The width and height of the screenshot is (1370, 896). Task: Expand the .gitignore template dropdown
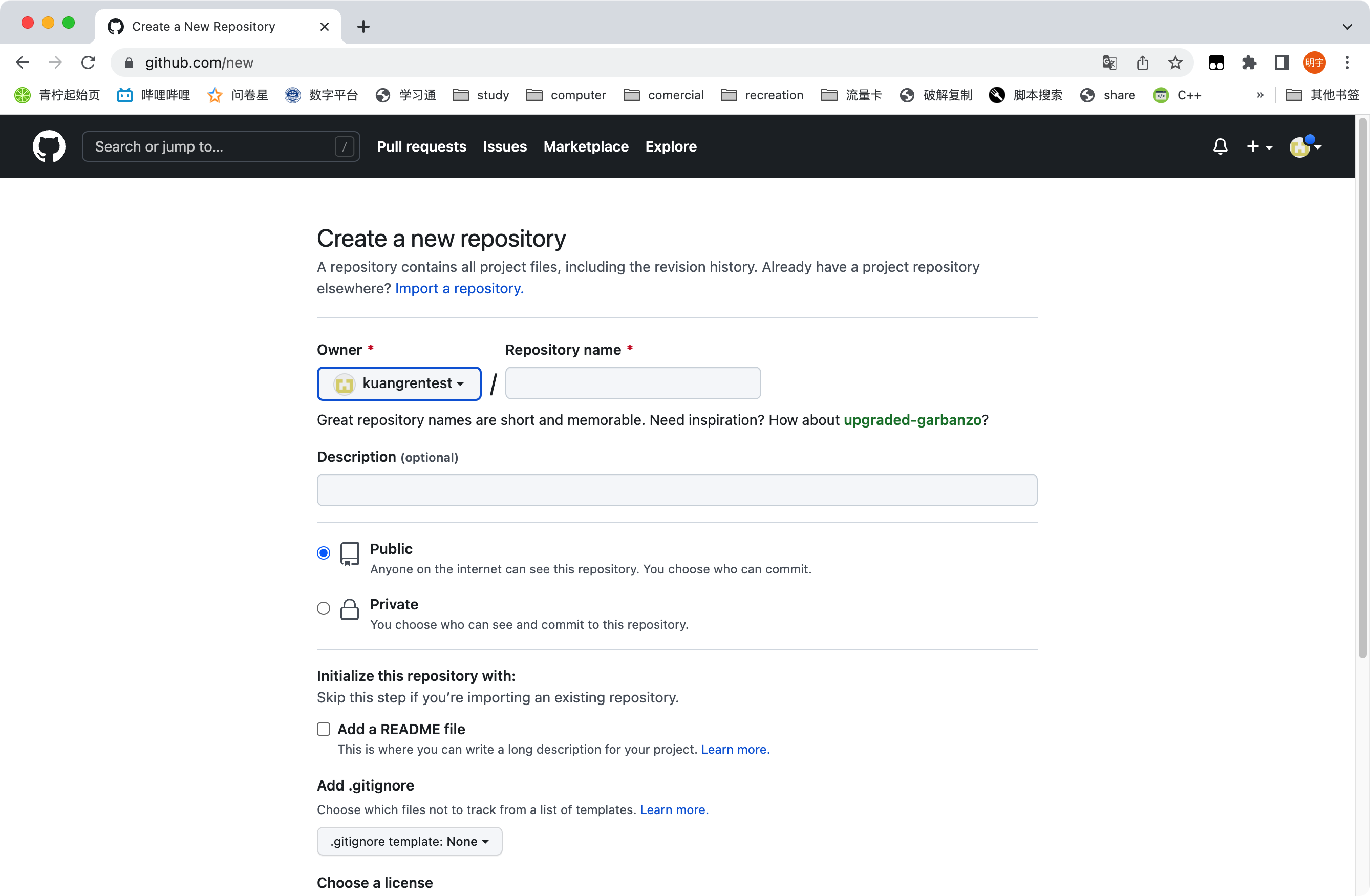pyautogui.click(x=409, y=841)
